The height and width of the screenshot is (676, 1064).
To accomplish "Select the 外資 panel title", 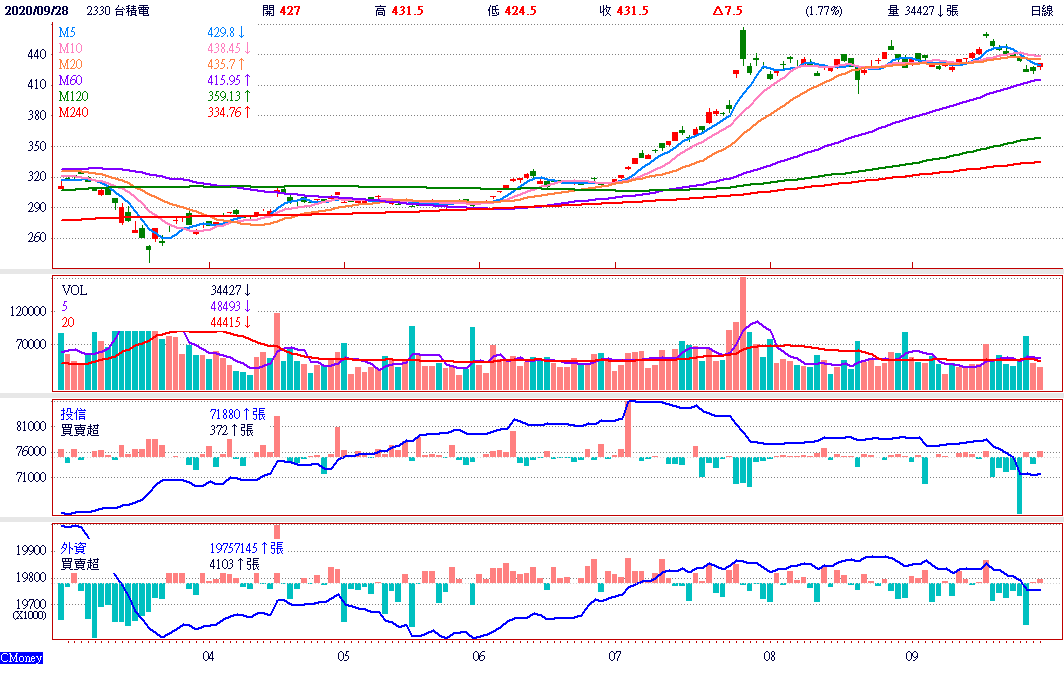I will point(73,548).
